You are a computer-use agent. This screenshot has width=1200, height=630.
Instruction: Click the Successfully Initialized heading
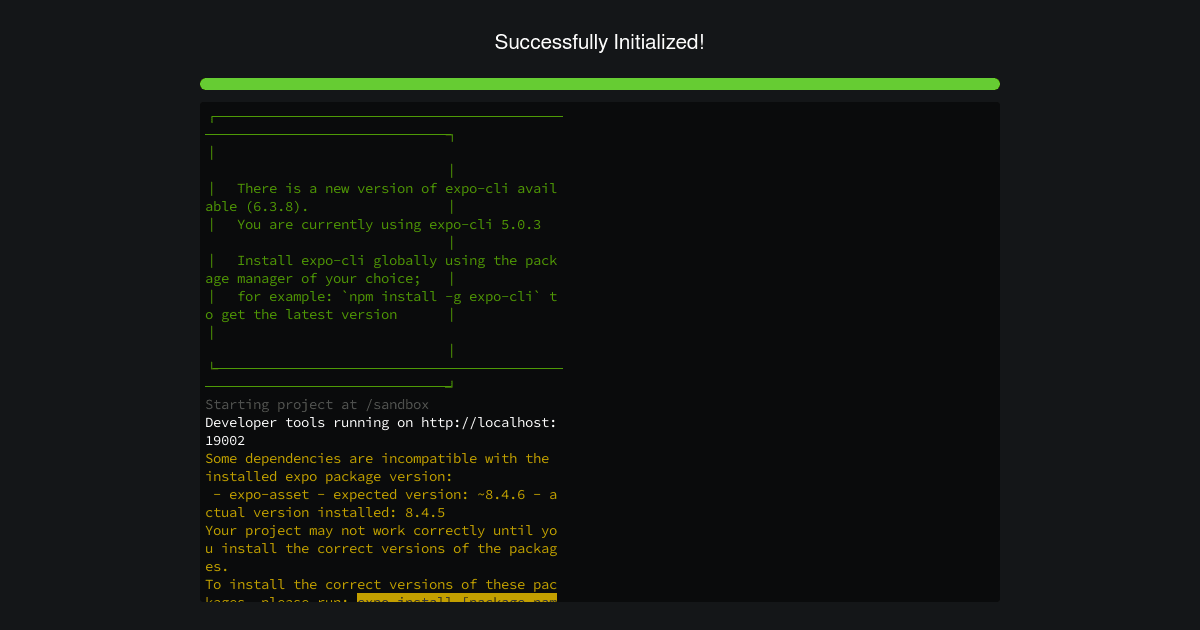(600, 42)
